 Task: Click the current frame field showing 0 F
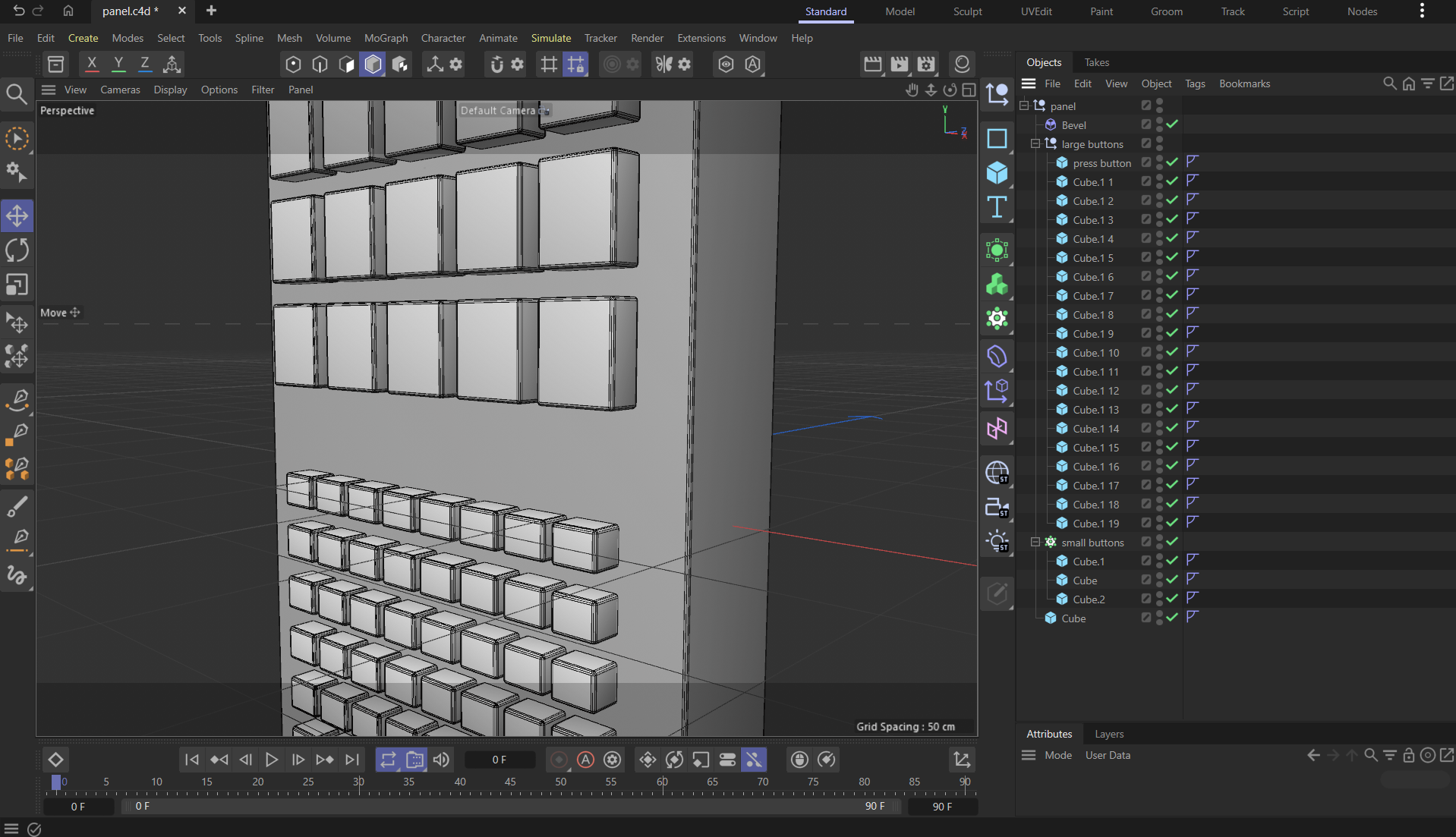[x=499, y=760]
